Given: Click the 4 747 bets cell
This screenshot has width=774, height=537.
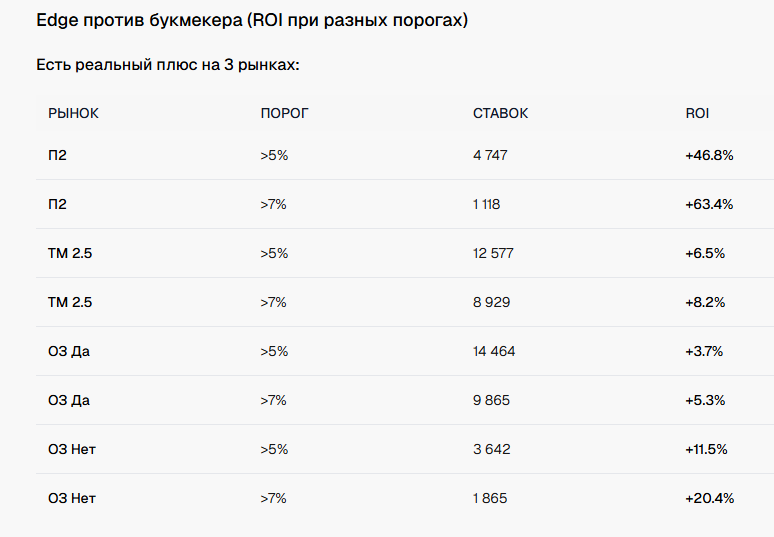Looking at the screenshot, I should click(490, 155).
